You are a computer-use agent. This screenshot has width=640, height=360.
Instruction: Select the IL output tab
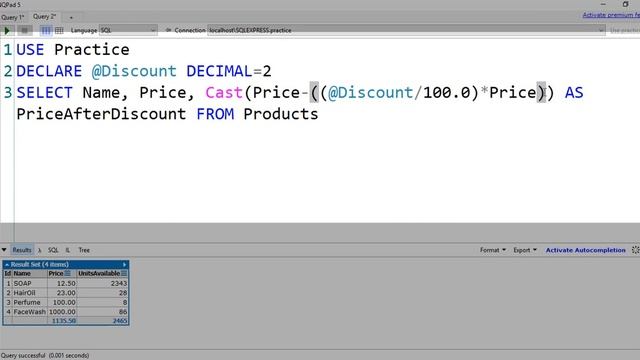pos(67,250)
